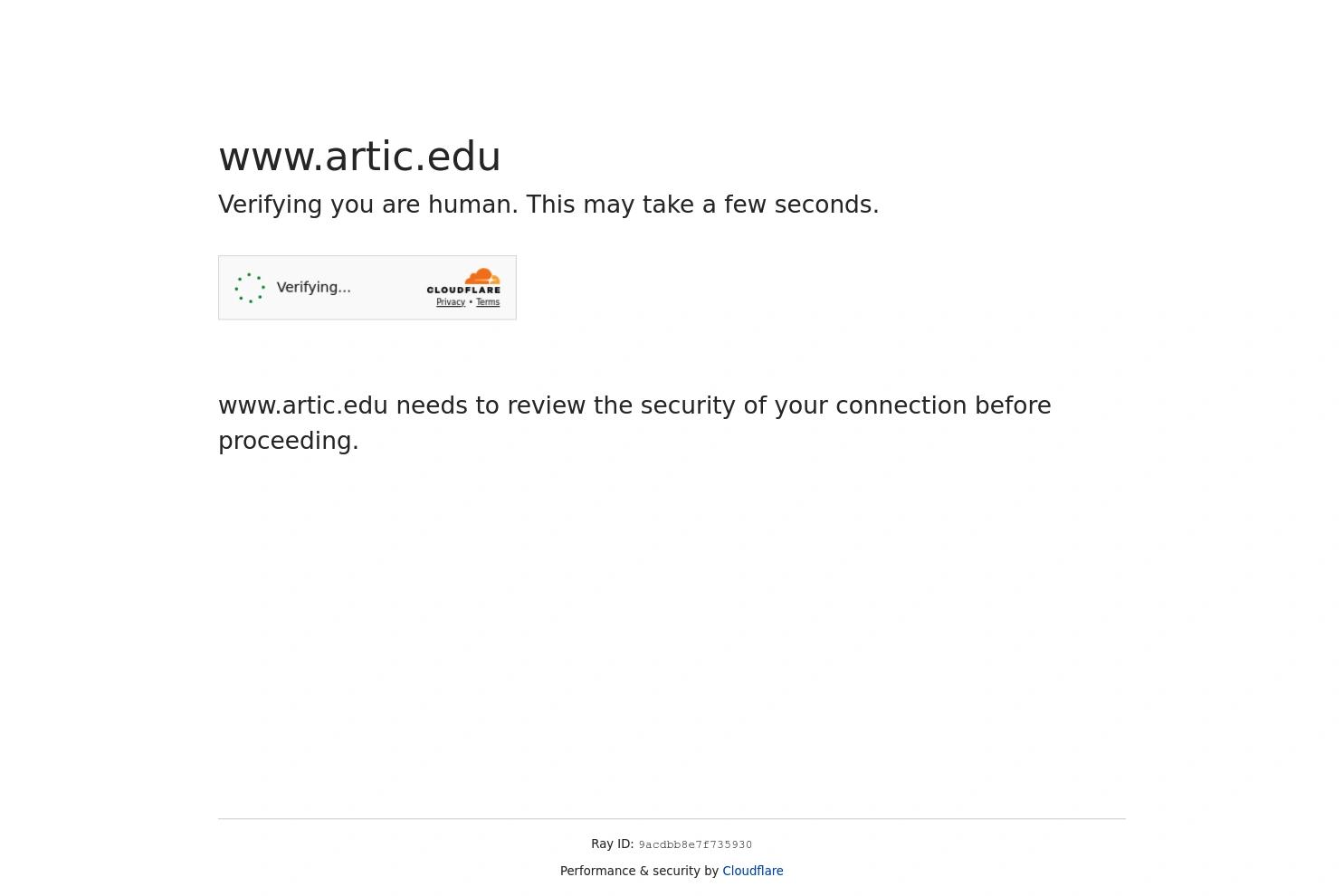1344x896 pixels.
Task: Click the 'Ray ID:' label
Action: tap(612, 844)
